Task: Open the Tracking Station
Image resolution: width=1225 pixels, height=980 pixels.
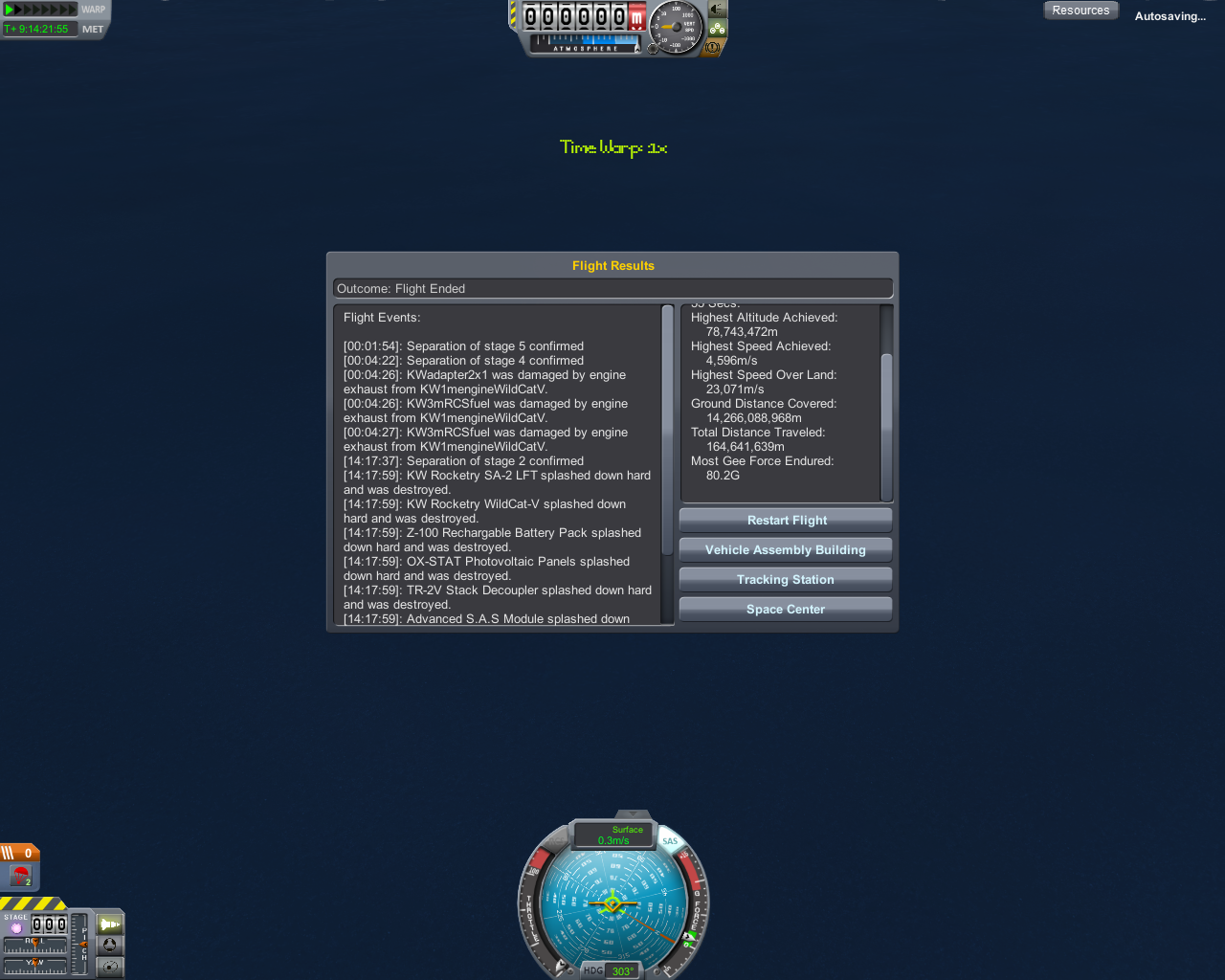Action: point(785,580)
